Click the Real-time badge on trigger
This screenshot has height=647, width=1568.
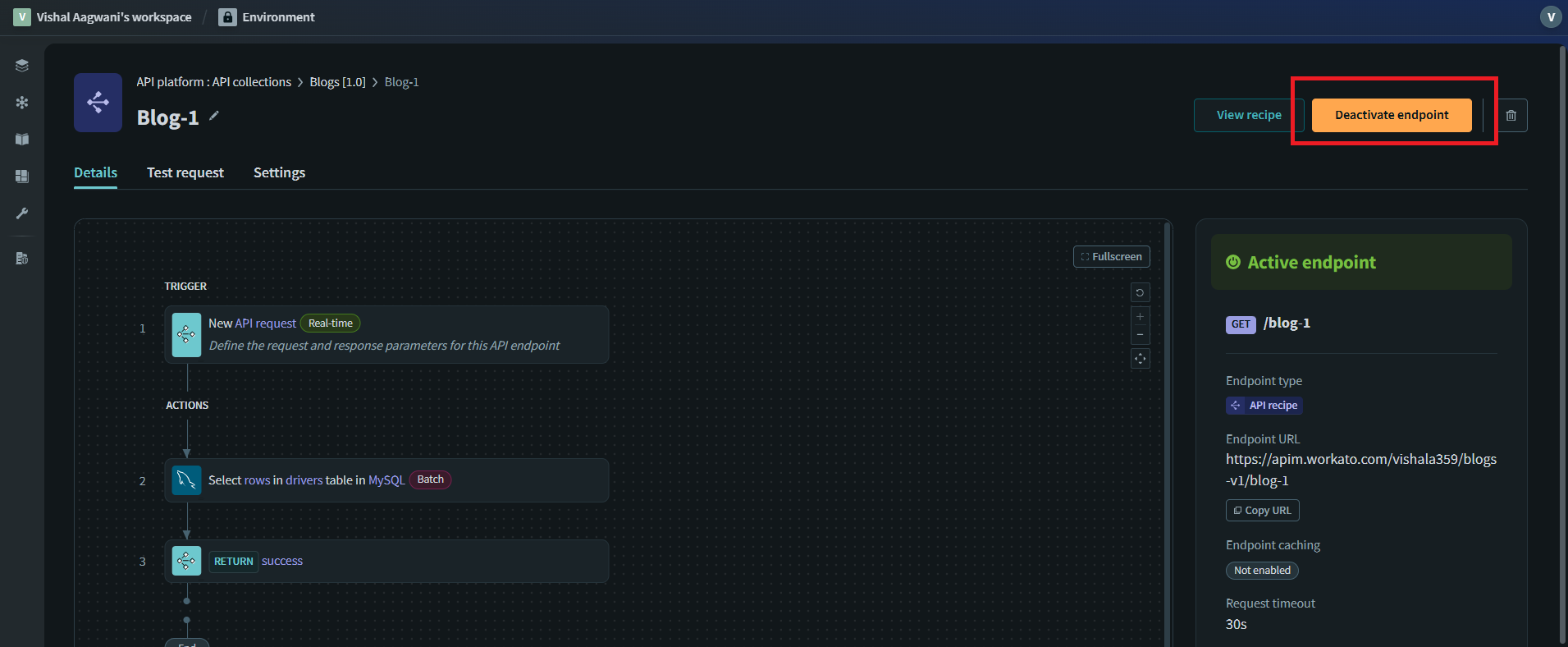[x=330, y=323]
